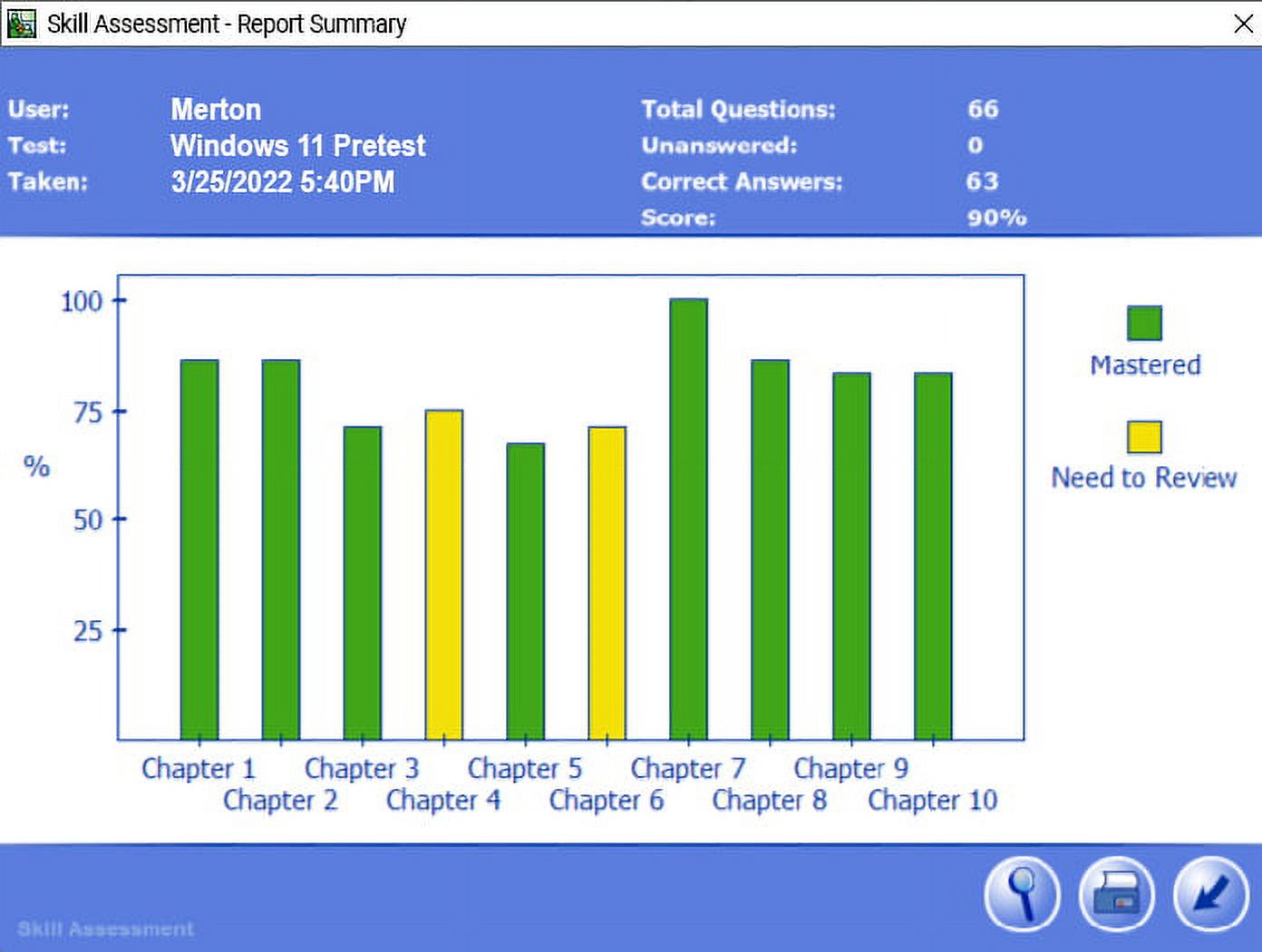
Task: Click the yellow Need to Review swatch
Action: point(1144,437)
